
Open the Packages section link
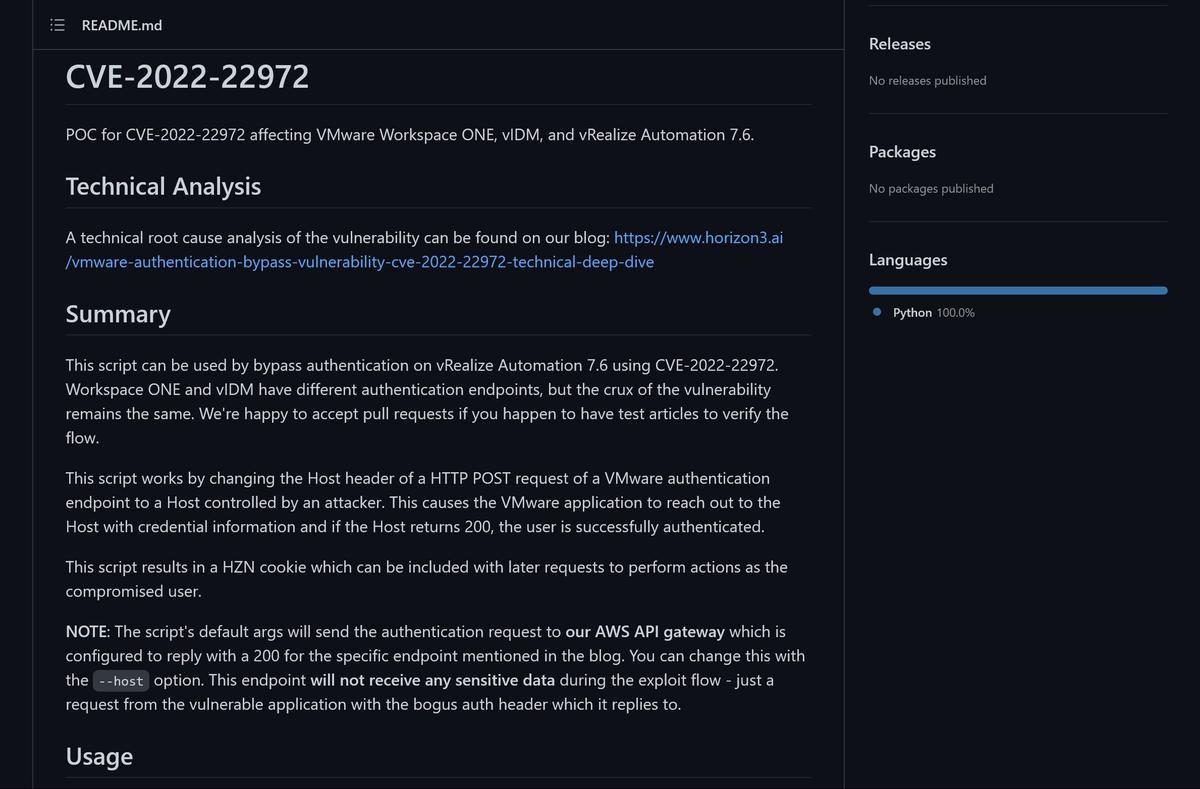[x=902, y=152]
